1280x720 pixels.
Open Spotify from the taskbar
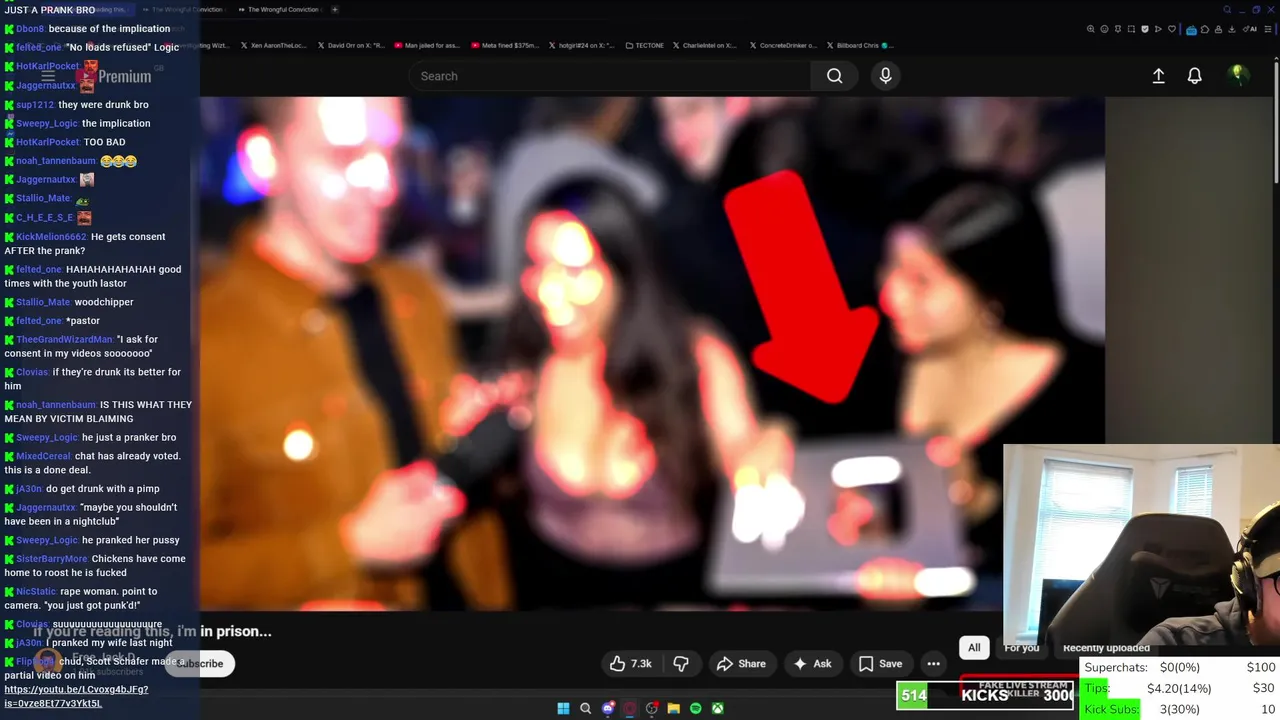tap(695, 708)
